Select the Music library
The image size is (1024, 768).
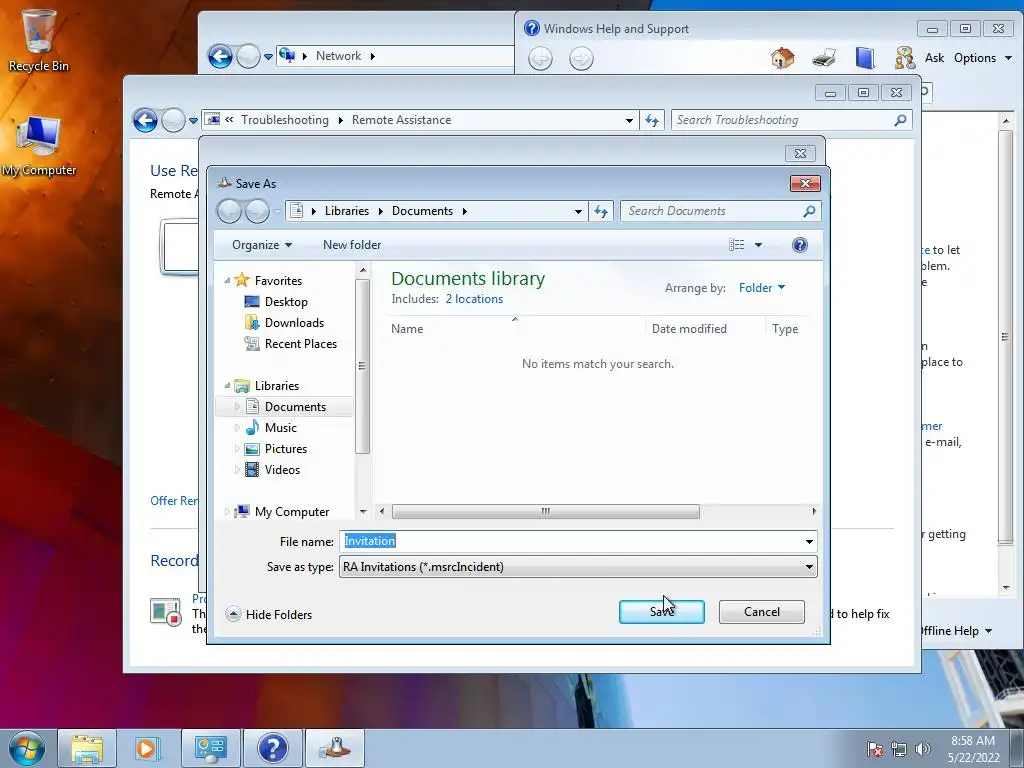[x=280, y=428]
